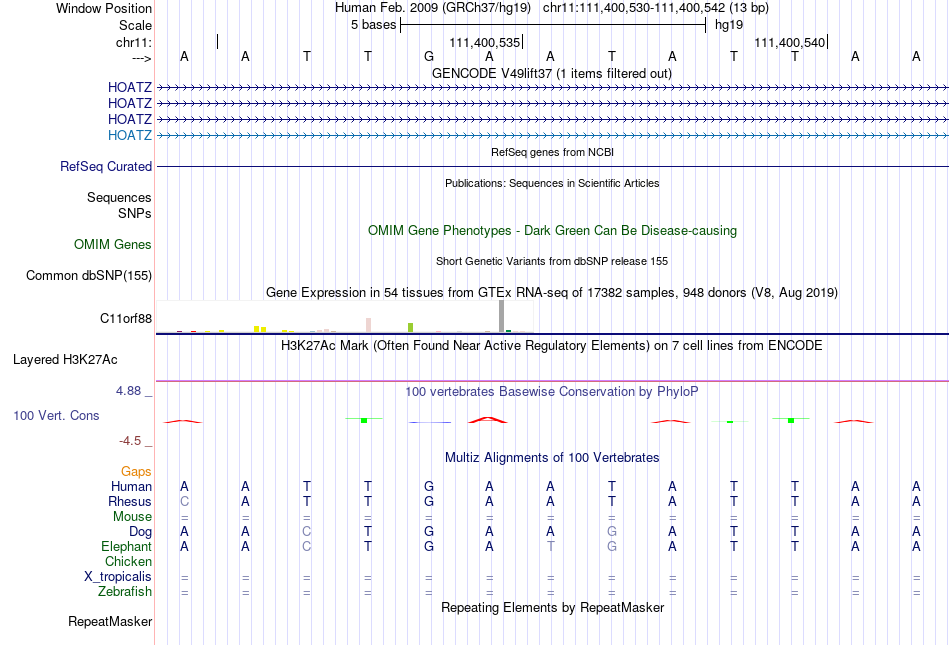Click the Rhesus species label

pos(130,501)
